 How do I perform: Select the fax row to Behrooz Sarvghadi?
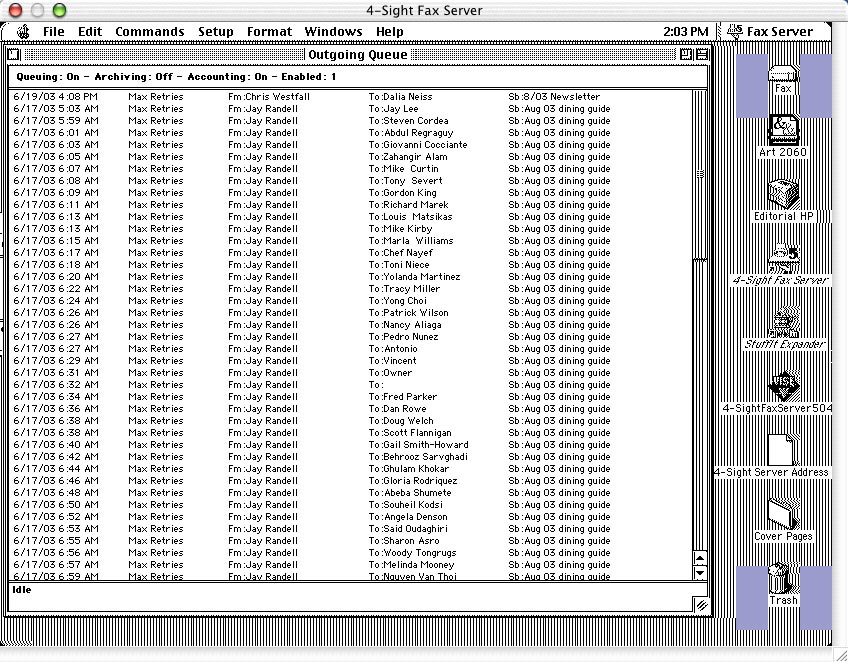pos(350,456)
